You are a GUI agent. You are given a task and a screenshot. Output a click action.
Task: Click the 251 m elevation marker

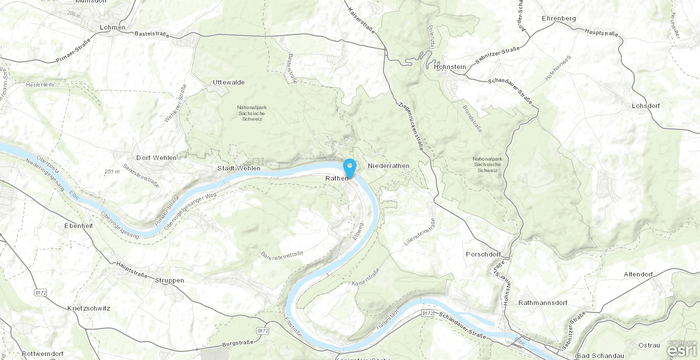[x=113, y=172]
